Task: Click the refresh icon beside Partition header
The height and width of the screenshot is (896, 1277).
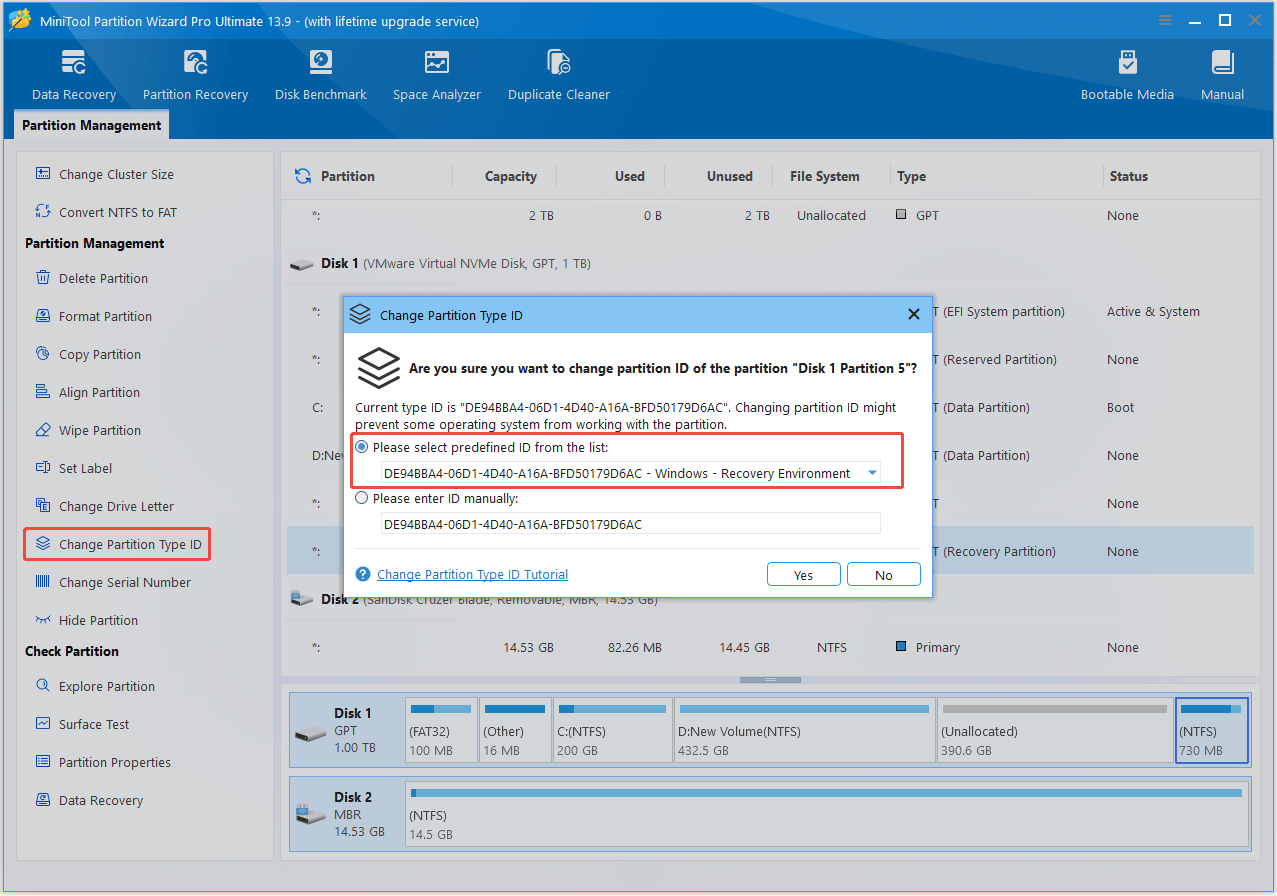Action: pyautogui.click(x=302, y=176)
